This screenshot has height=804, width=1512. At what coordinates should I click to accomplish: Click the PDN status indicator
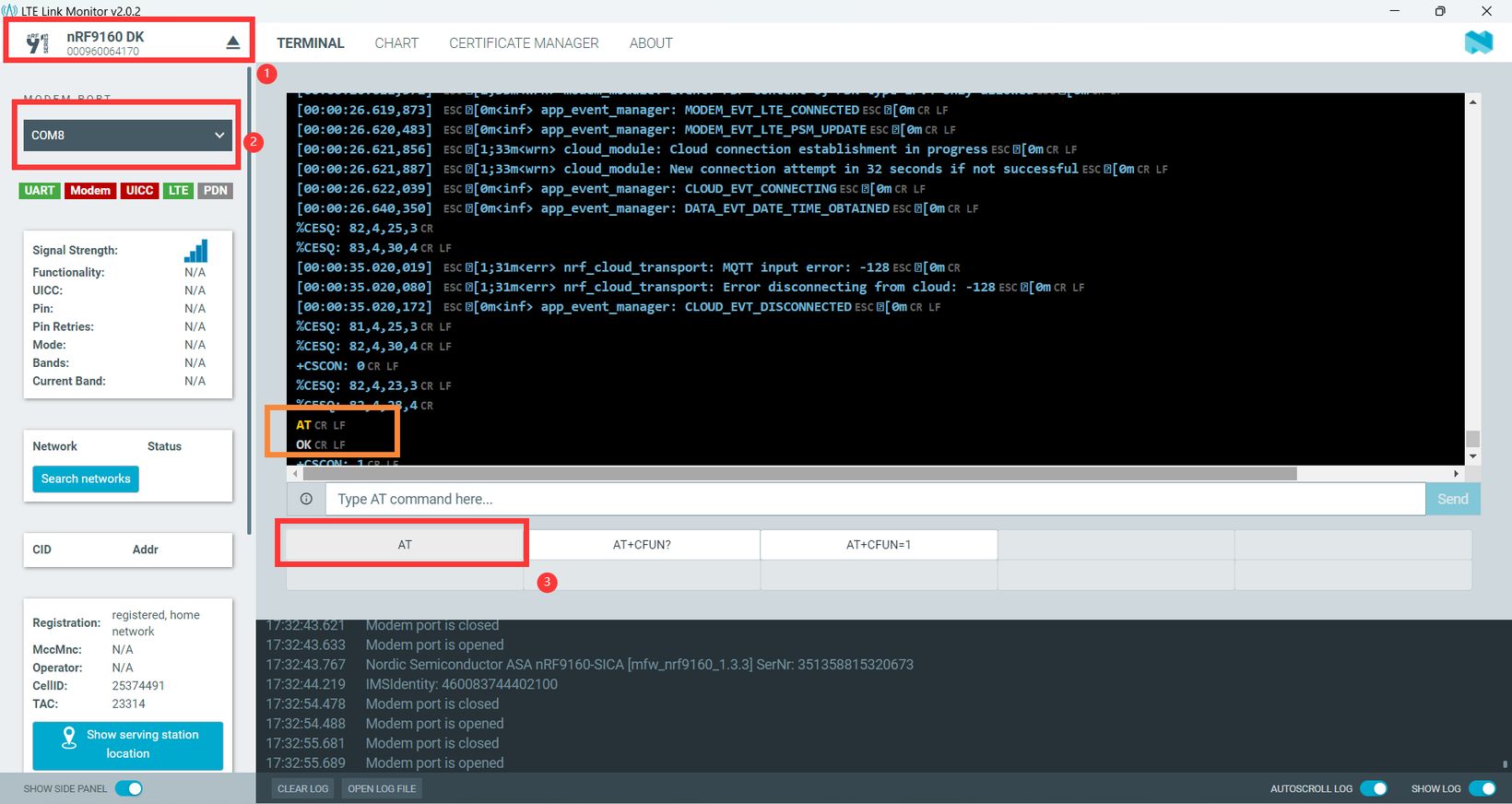click(x=216, y=191)
